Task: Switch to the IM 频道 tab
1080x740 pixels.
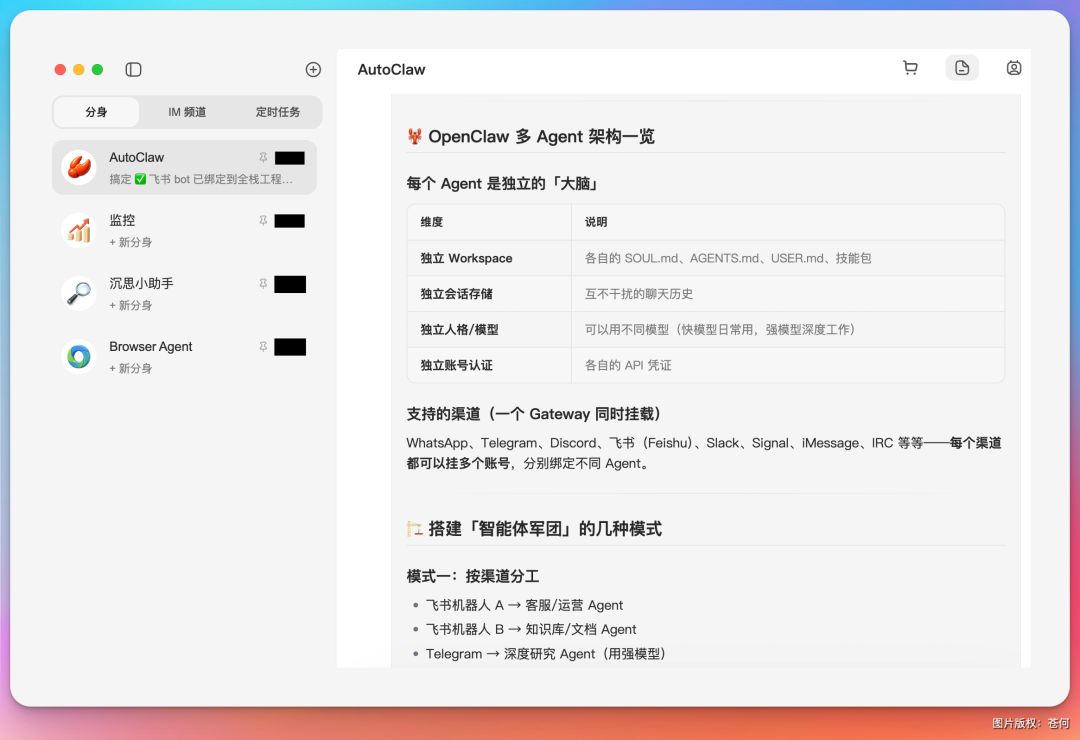Action: [x=186, y=112]
